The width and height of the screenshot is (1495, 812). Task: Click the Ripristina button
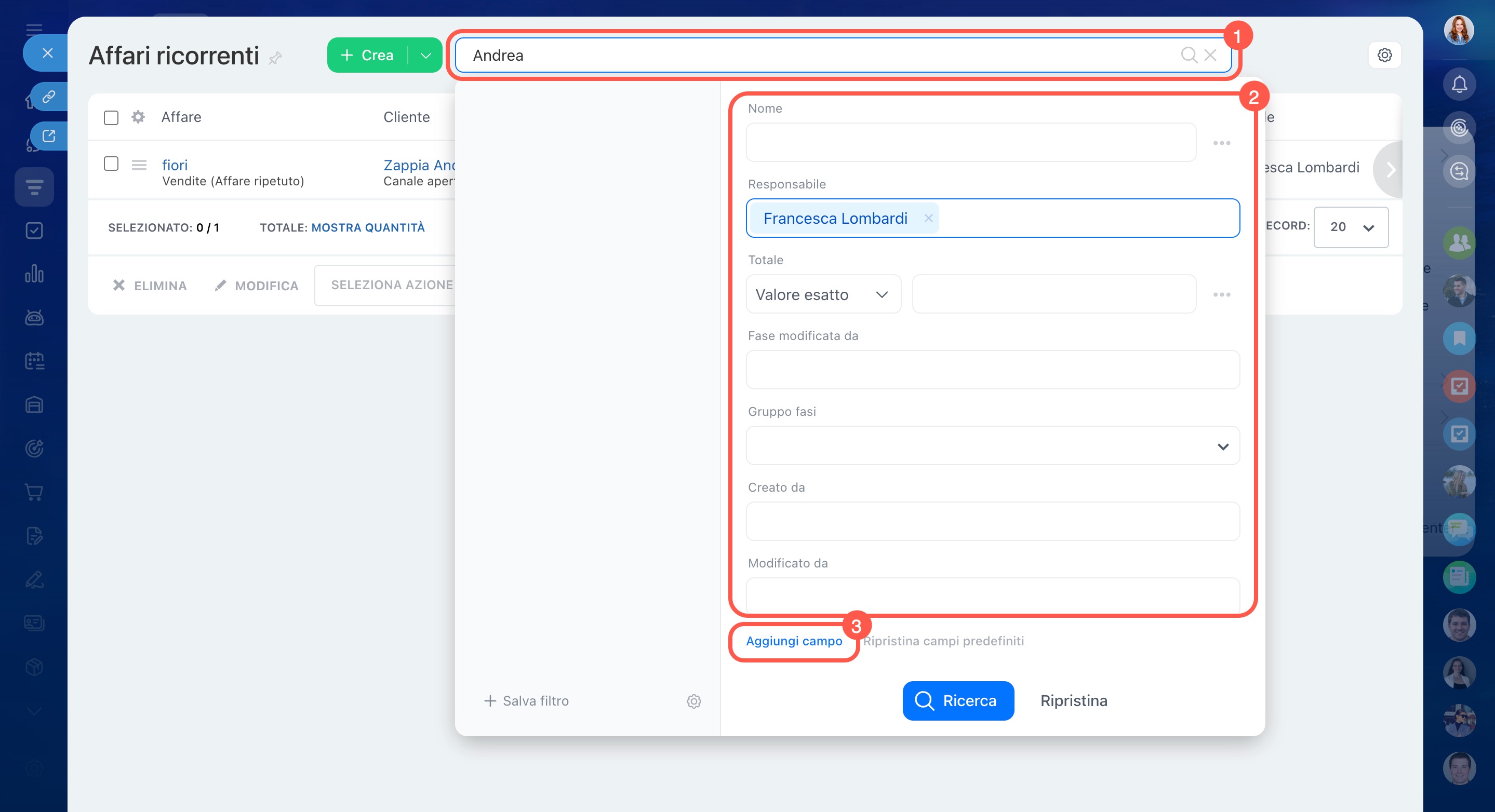tap(1073, 701)
